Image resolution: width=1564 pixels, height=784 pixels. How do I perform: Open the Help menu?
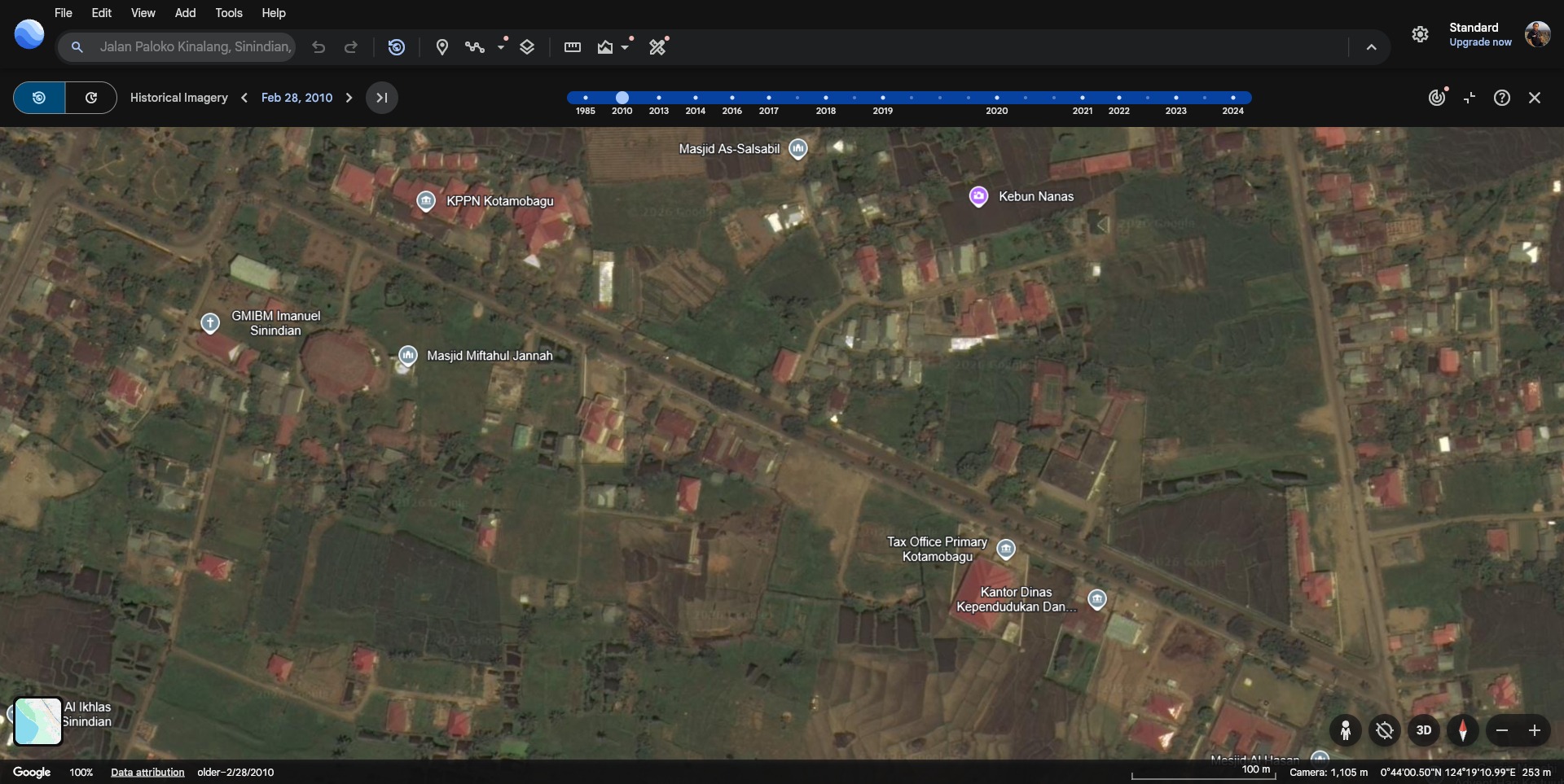click(x=274, y=13)
